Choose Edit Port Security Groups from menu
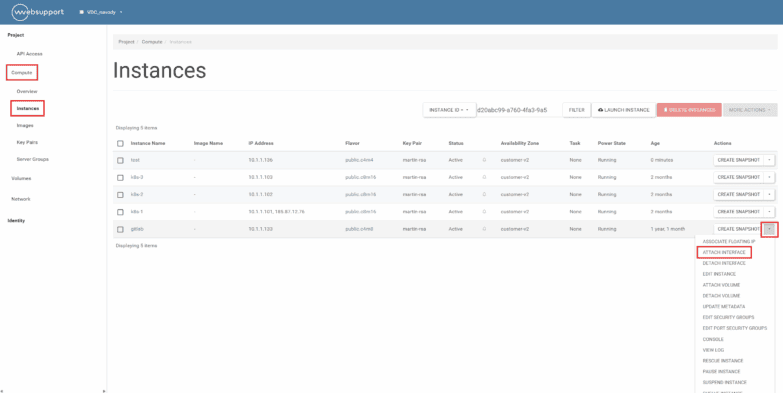This screenshot has width=783, height=393. pyautogui.click(x=734, y=328)
